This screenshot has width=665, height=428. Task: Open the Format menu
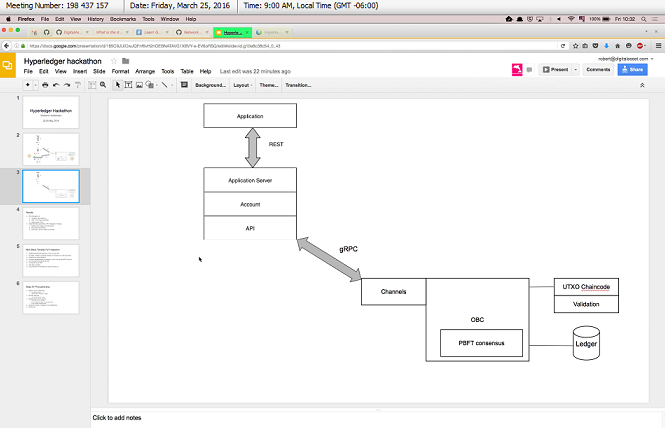pyautogui.click(x=120, y=71)
